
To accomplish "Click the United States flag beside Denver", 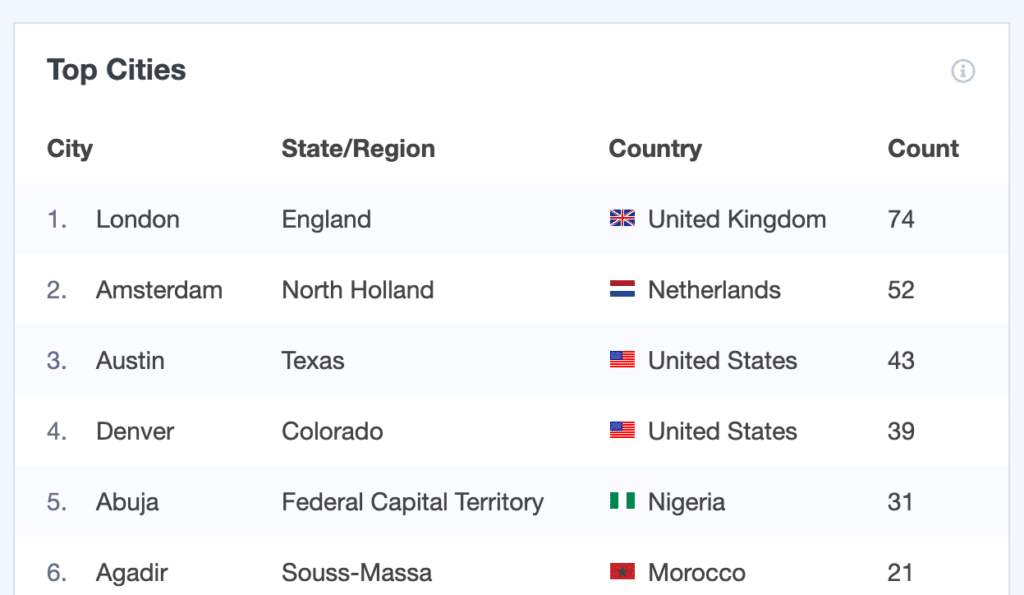I will (x=621, y=431).
